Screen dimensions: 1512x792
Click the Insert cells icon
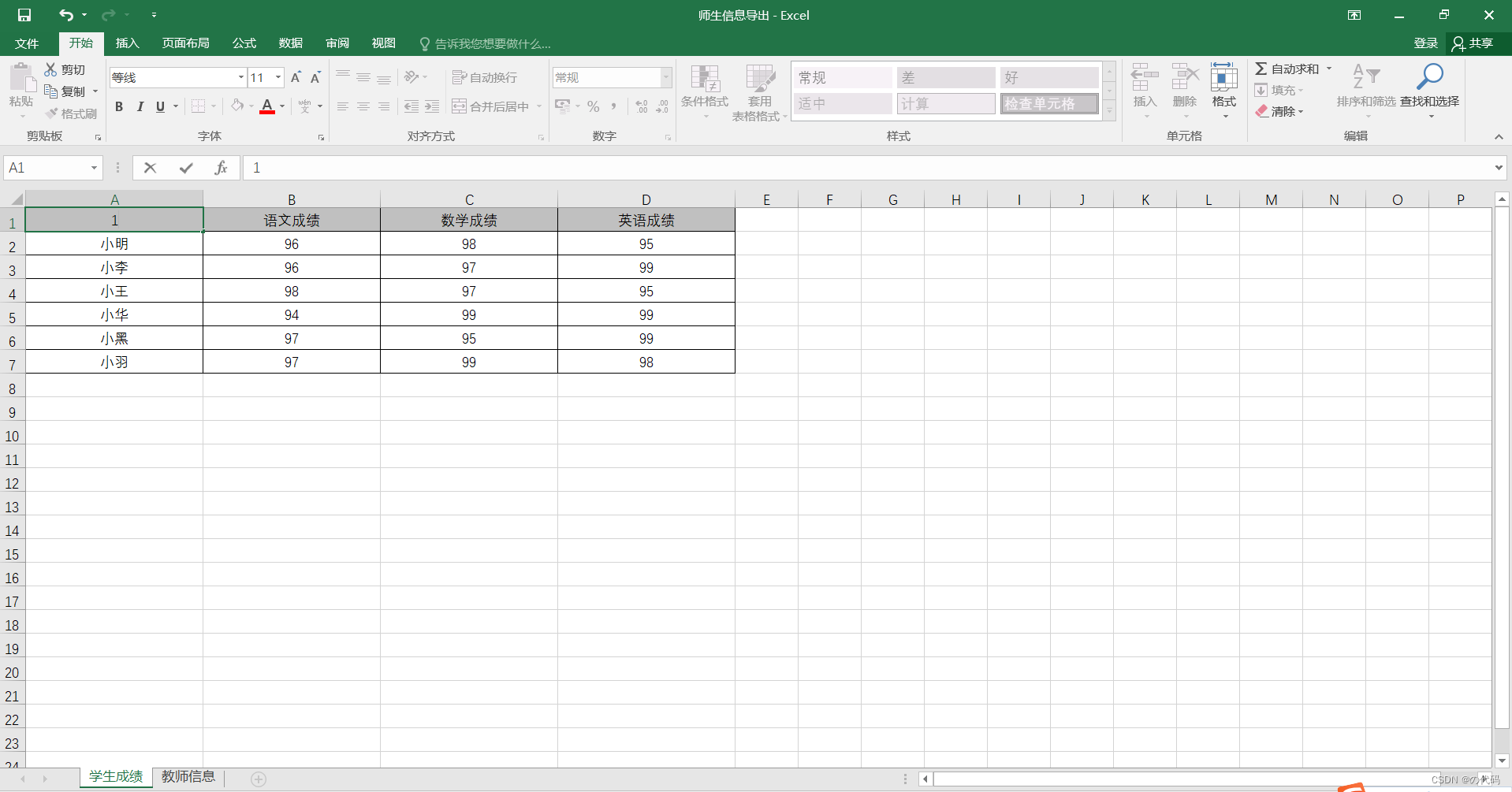[1145, 78]
